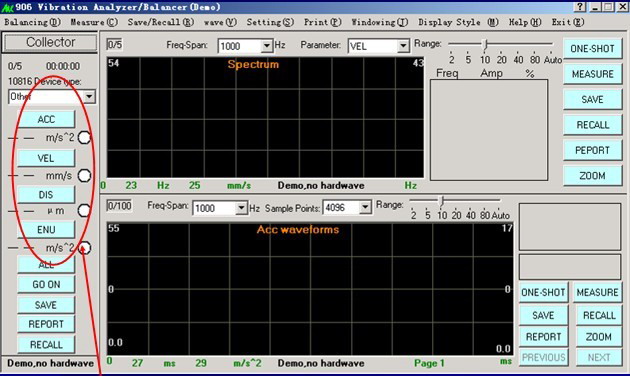Click the waveform RECALL button

[599, 315]
